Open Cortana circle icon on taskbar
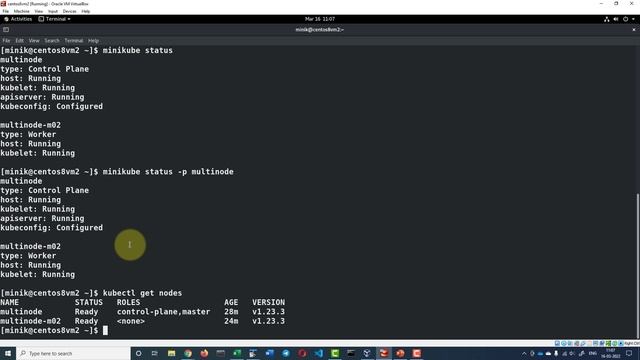640x360 pixels. 138,353
